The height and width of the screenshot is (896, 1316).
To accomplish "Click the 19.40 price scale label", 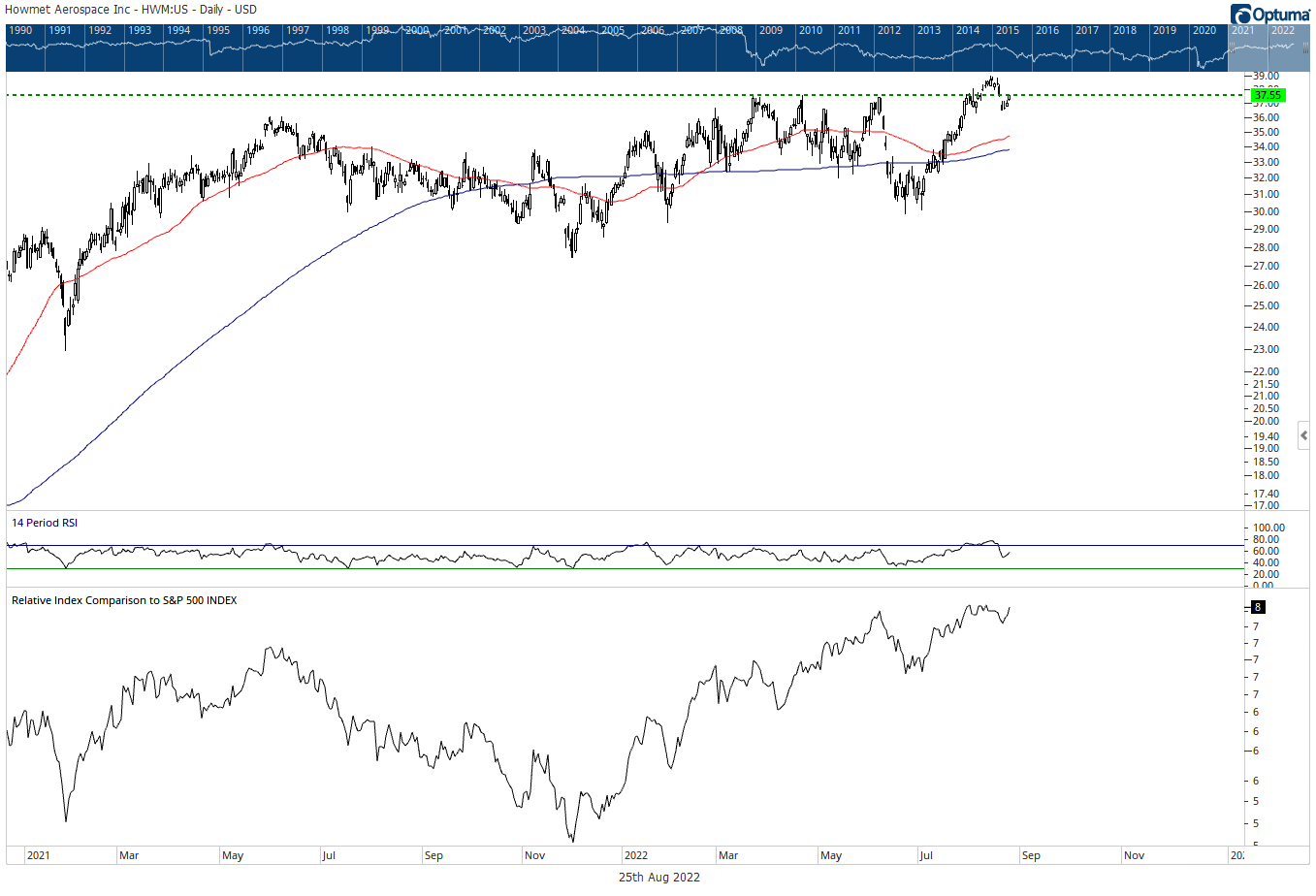I will click(1266, 436).
